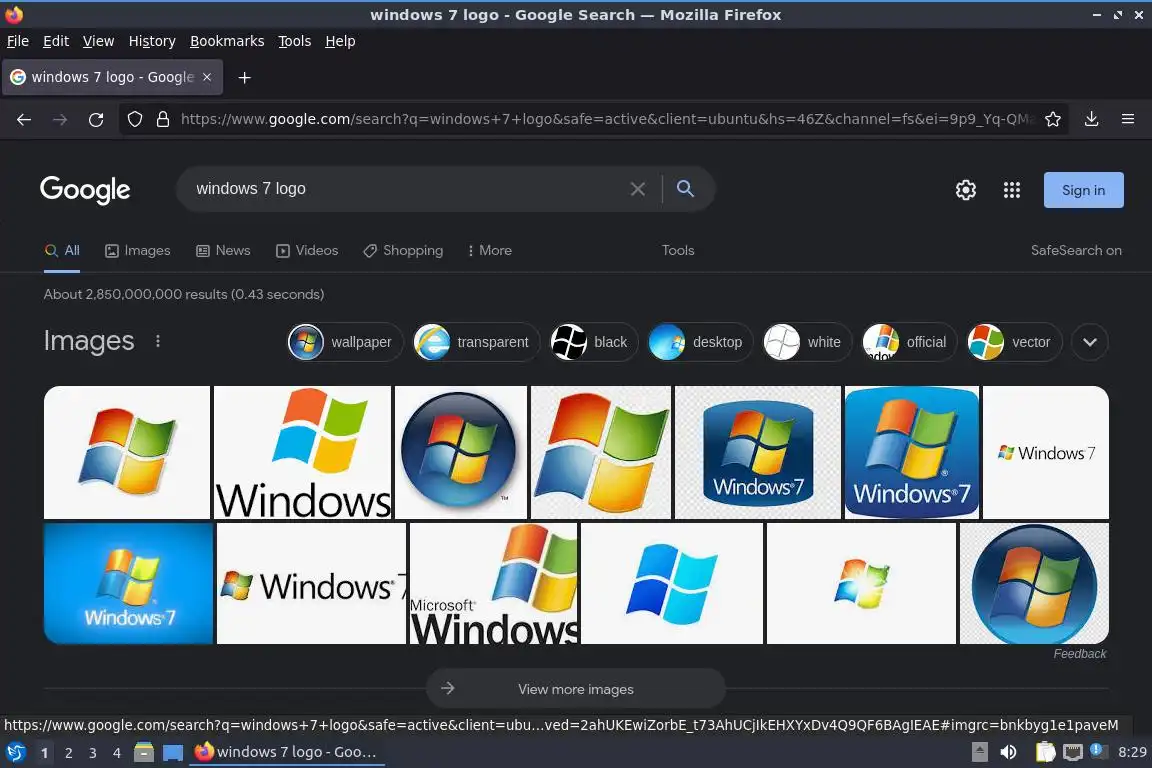Open the removable media tray icon
Screen dimensions: 1152x768
coord(980,752)
